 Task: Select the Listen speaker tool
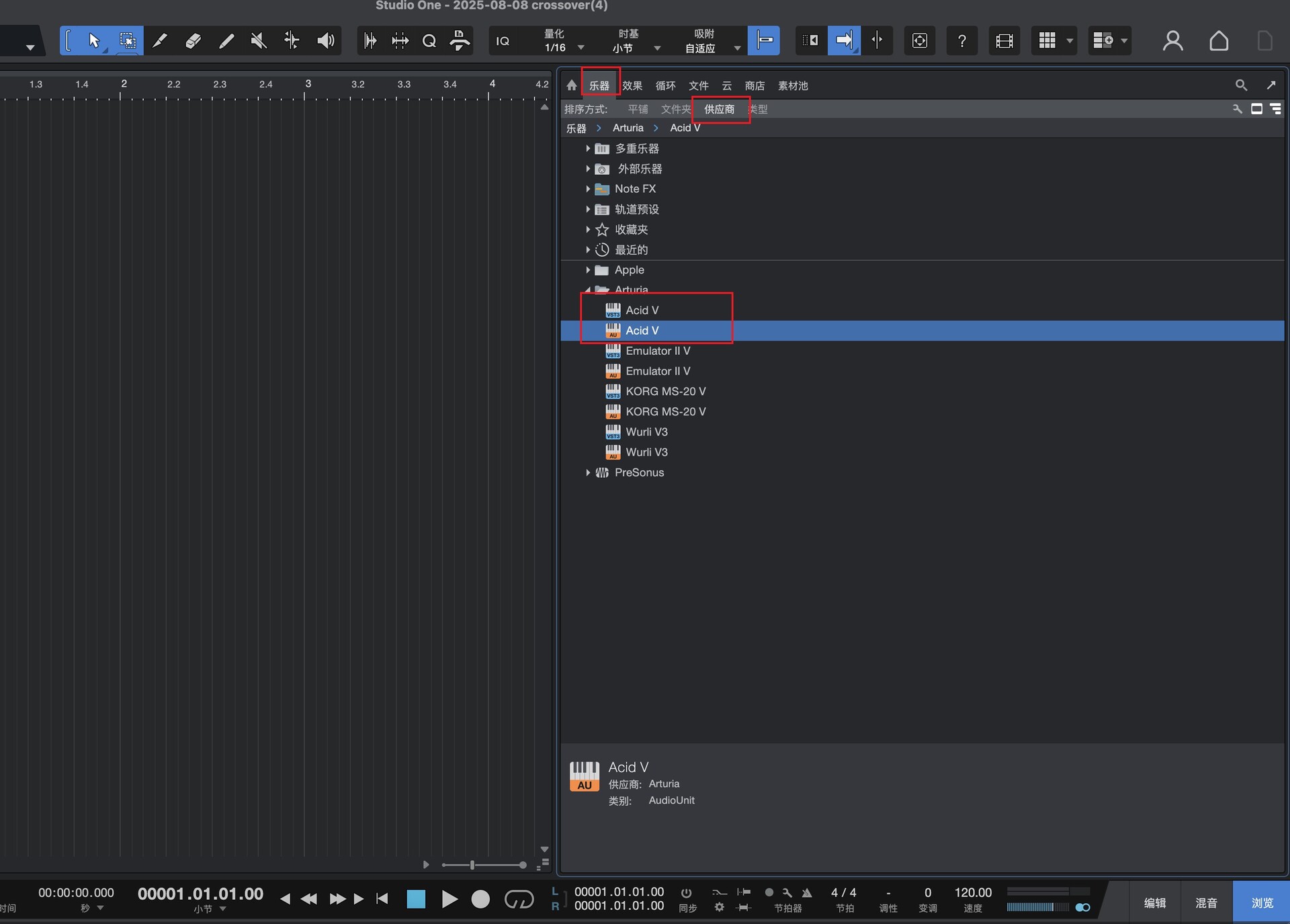click(x=325, y=41)
